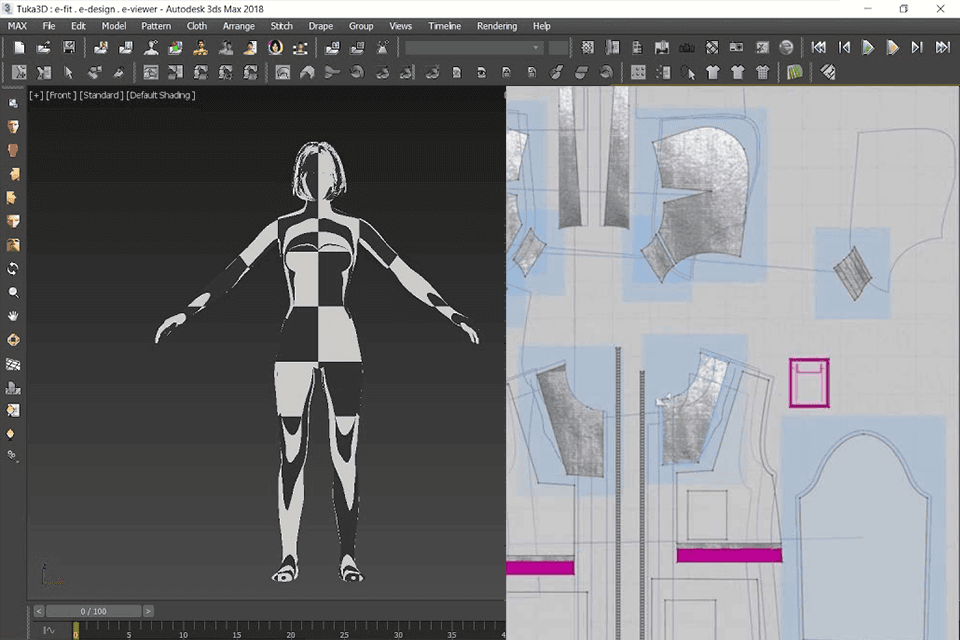Click the green fabric roll toolbar icon

coord(793,72)
